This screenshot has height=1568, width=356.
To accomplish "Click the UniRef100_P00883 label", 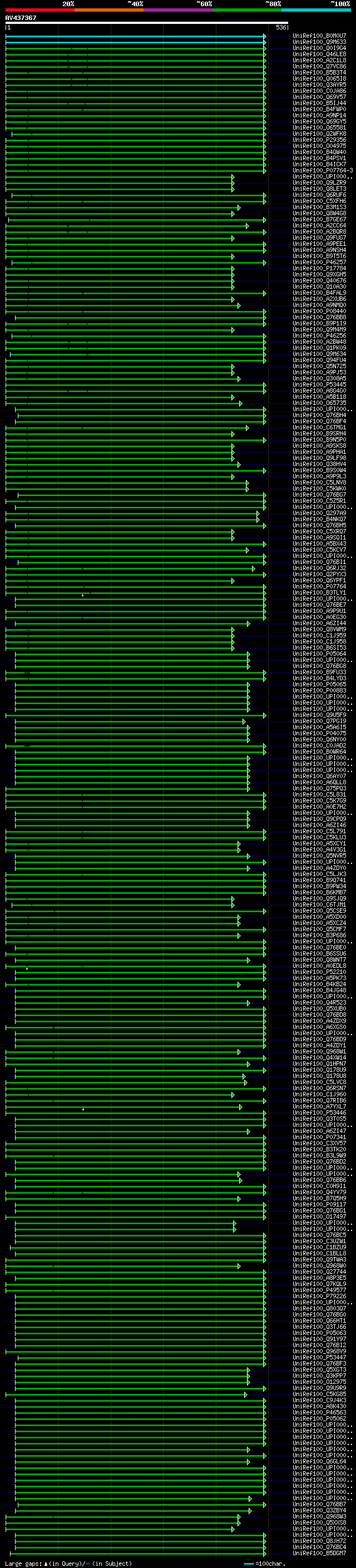I will (x=319, y=690).
